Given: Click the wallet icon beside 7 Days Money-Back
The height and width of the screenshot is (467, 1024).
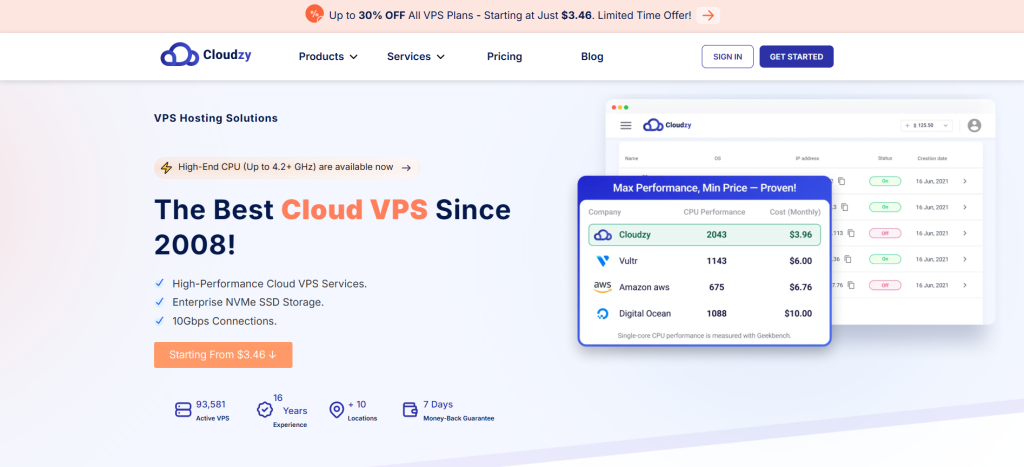Looking at the screenshot, I should (410, 410).
